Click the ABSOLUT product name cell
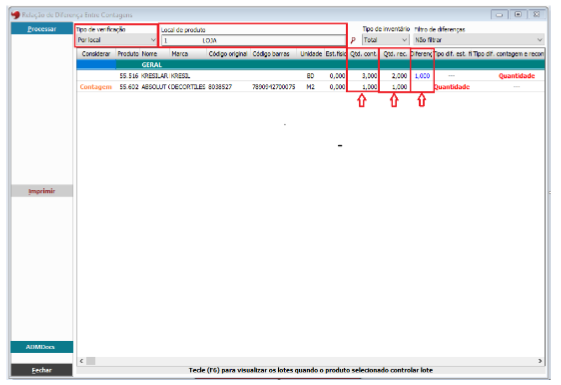Viewport: 561px width, 385px height. point(155,87)
